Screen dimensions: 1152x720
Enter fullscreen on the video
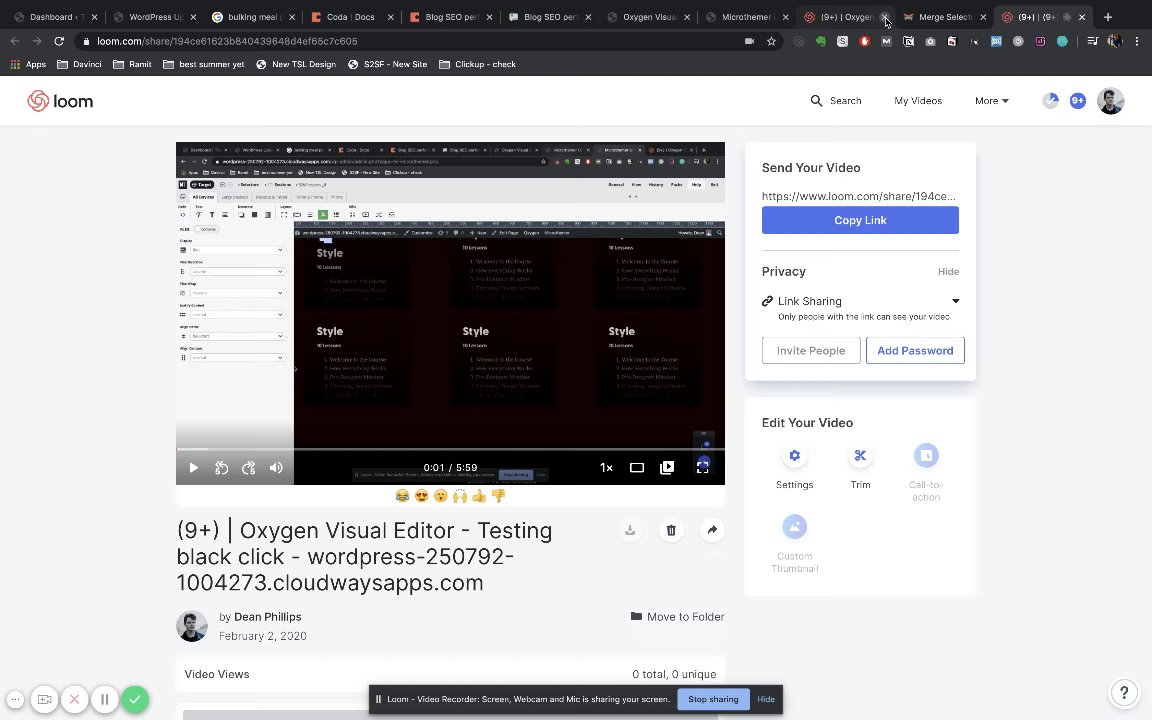coord(702,467)
